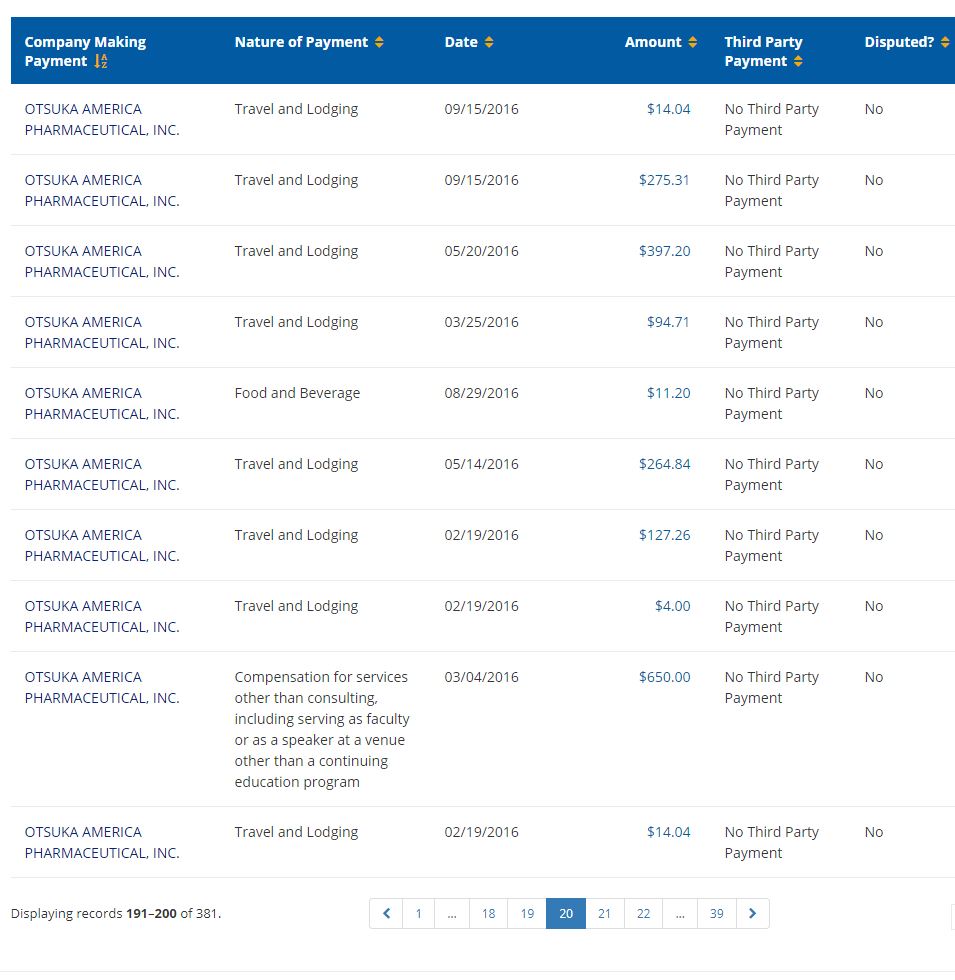Screen dimensions: 955x980
Task: Open $11.20 payment amount link
Action: click(669, 393)
